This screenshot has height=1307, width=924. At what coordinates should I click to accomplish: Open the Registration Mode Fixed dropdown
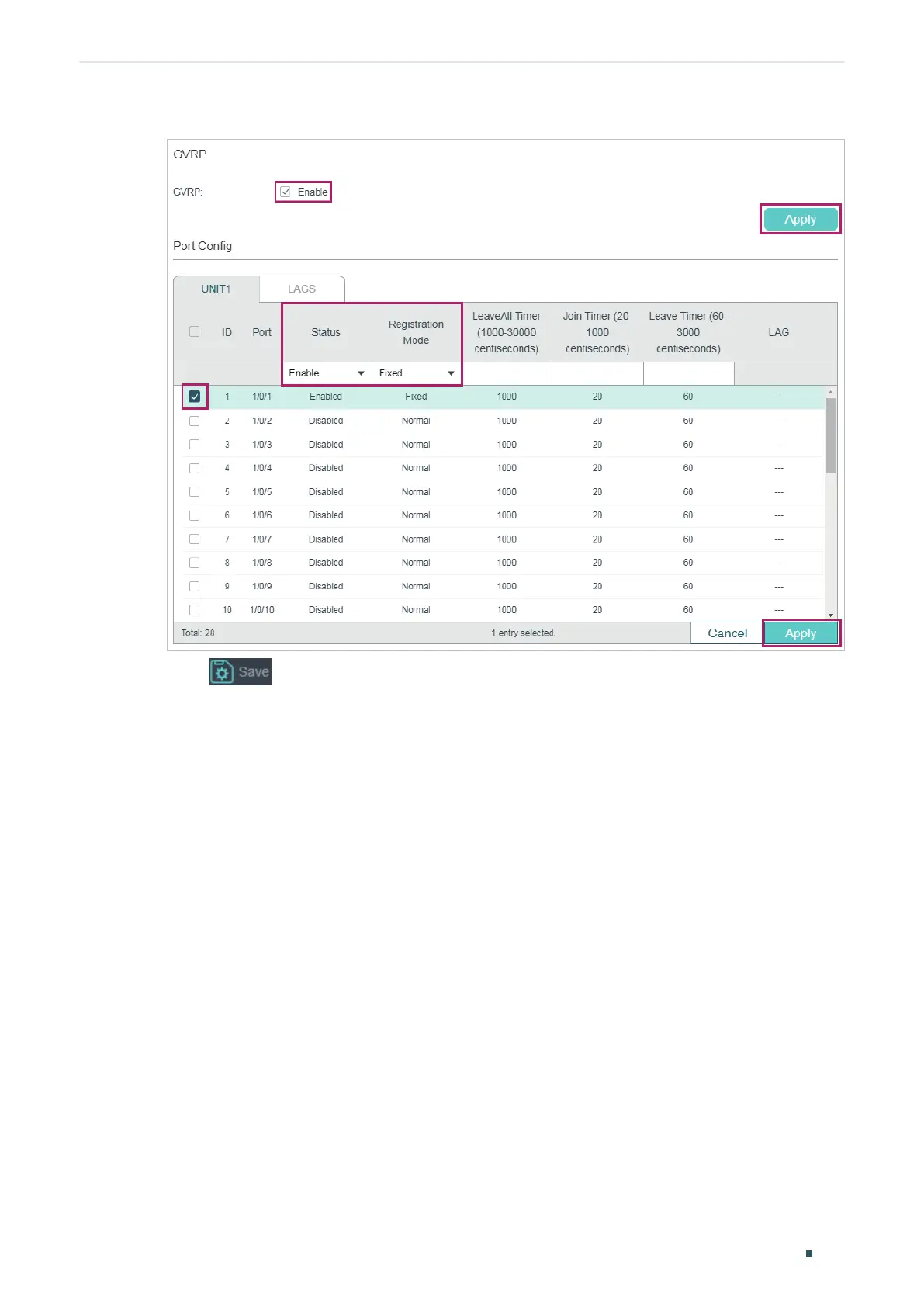point(417,373)
